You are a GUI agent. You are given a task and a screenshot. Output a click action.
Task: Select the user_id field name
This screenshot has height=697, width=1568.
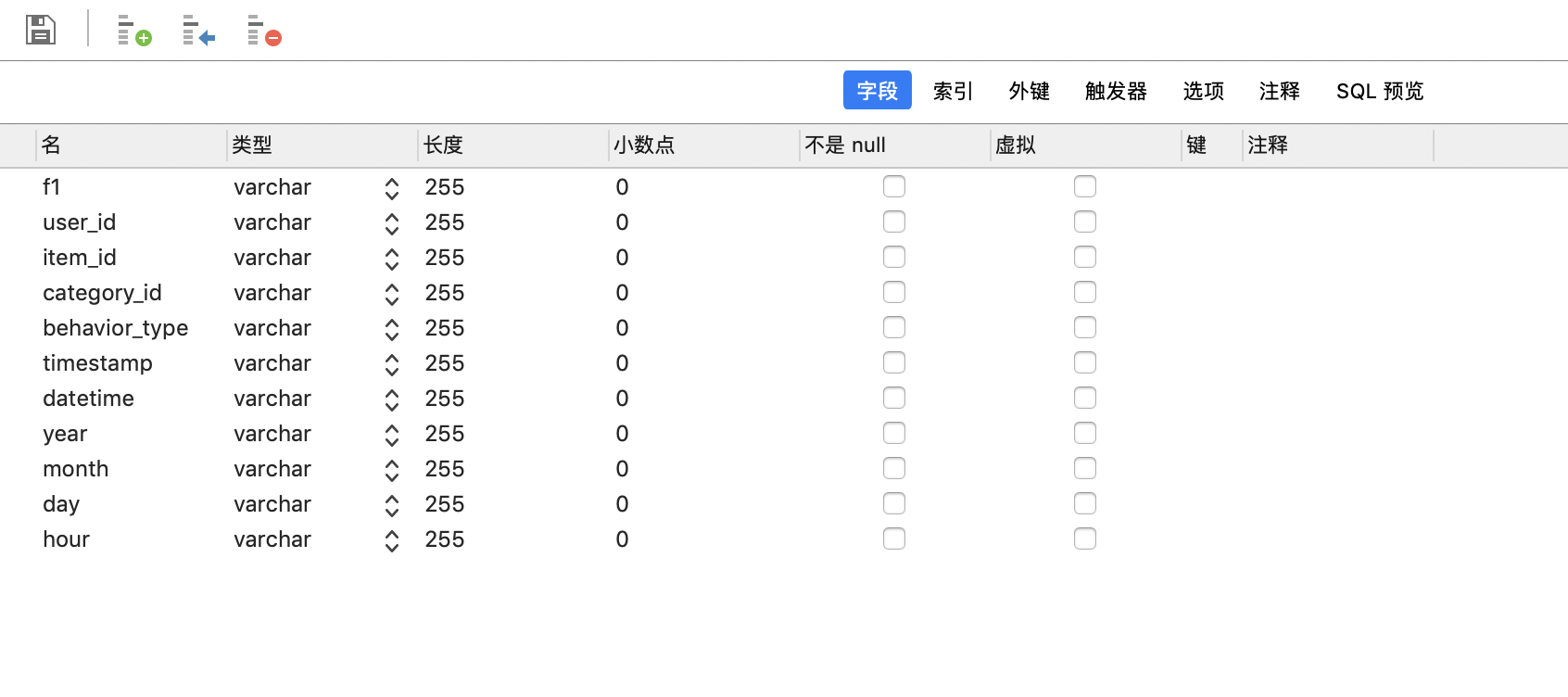(x=79, y=222)
